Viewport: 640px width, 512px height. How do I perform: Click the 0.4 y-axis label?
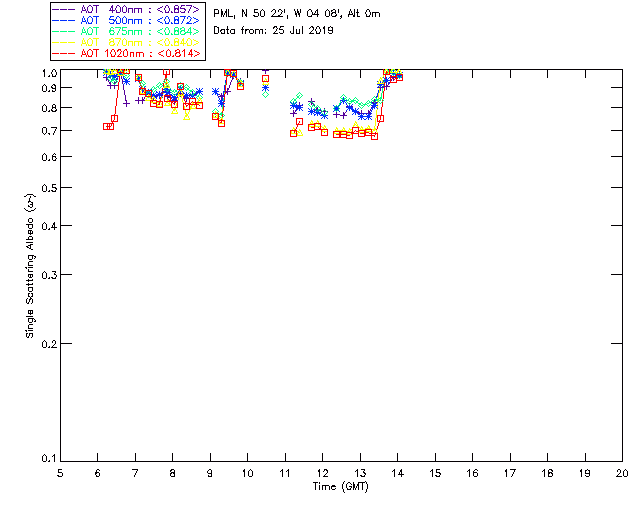(49, 226)
